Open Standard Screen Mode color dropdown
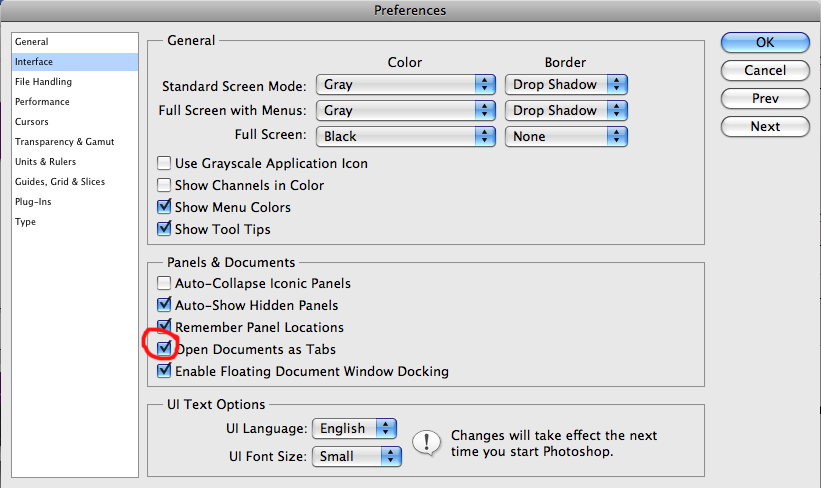 406,84
